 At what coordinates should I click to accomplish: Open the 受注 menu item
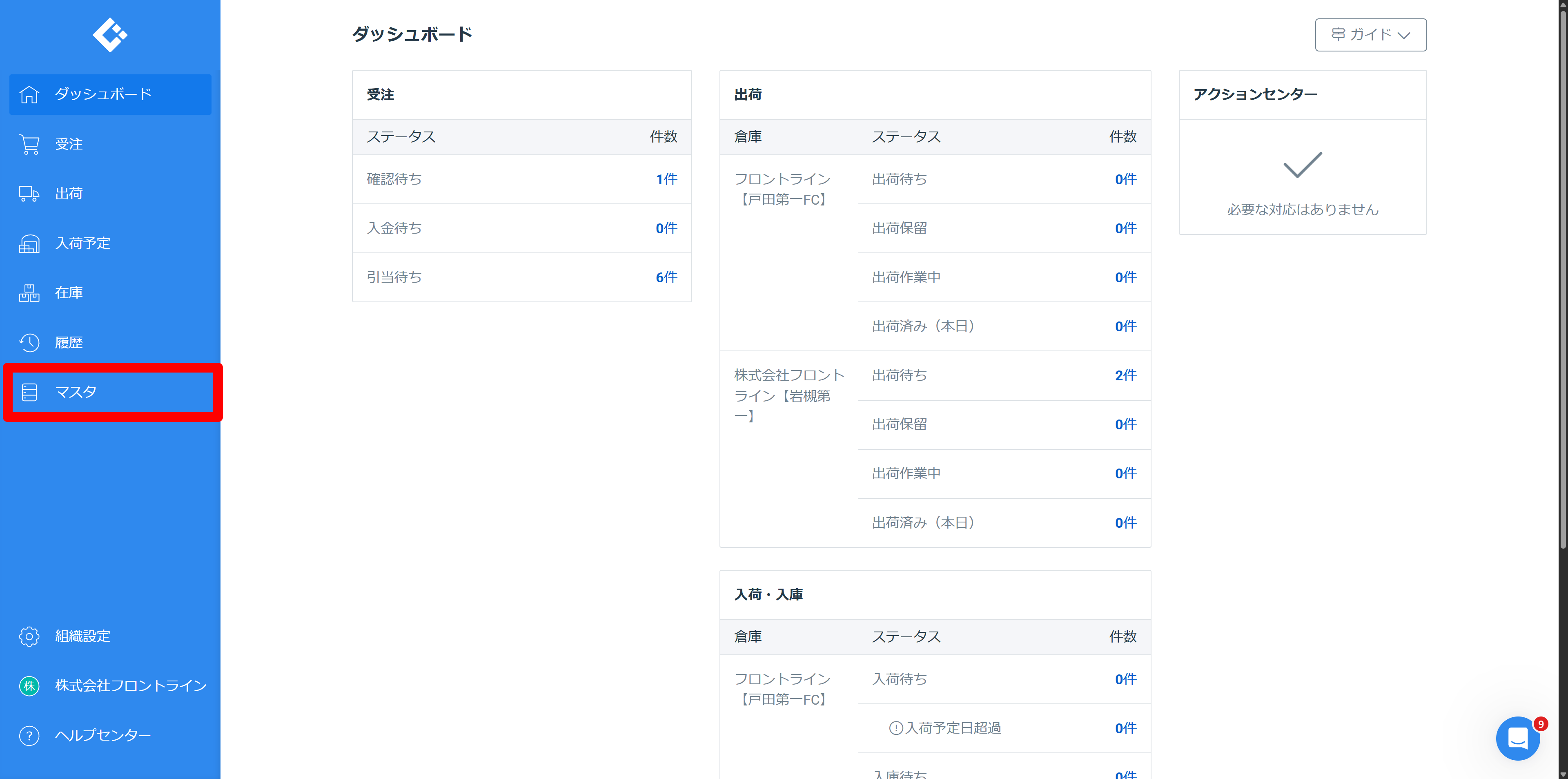(110, 144)
